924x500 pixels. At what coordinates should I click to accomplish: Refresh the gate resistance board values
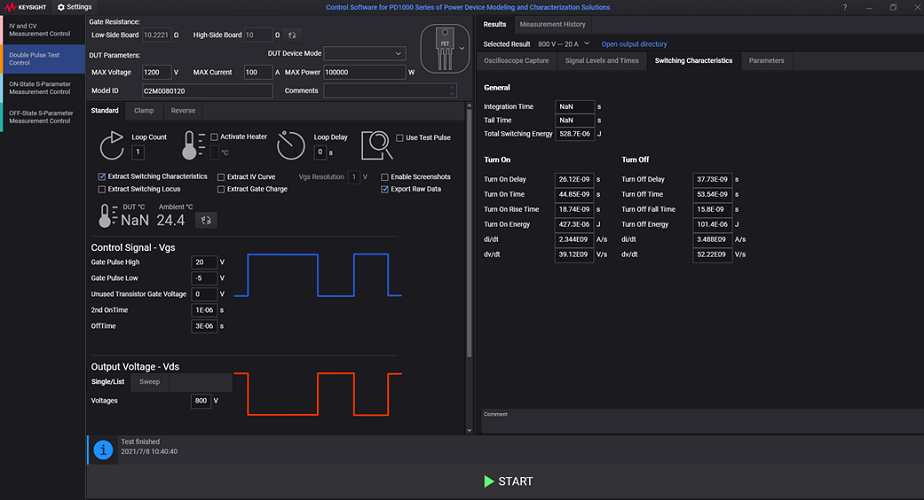(292, 35)
